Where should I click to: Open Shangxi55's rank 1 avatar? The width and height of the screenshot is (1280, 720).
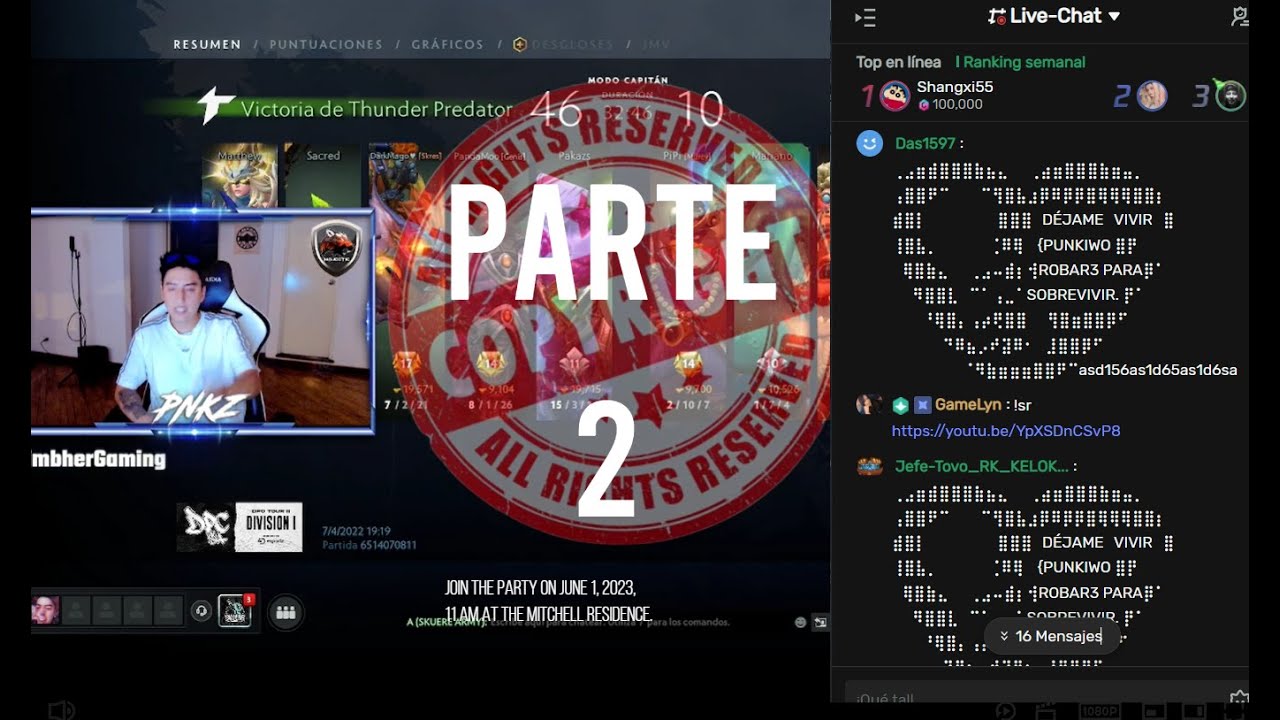pyautogui.click(x=895, y=96)
